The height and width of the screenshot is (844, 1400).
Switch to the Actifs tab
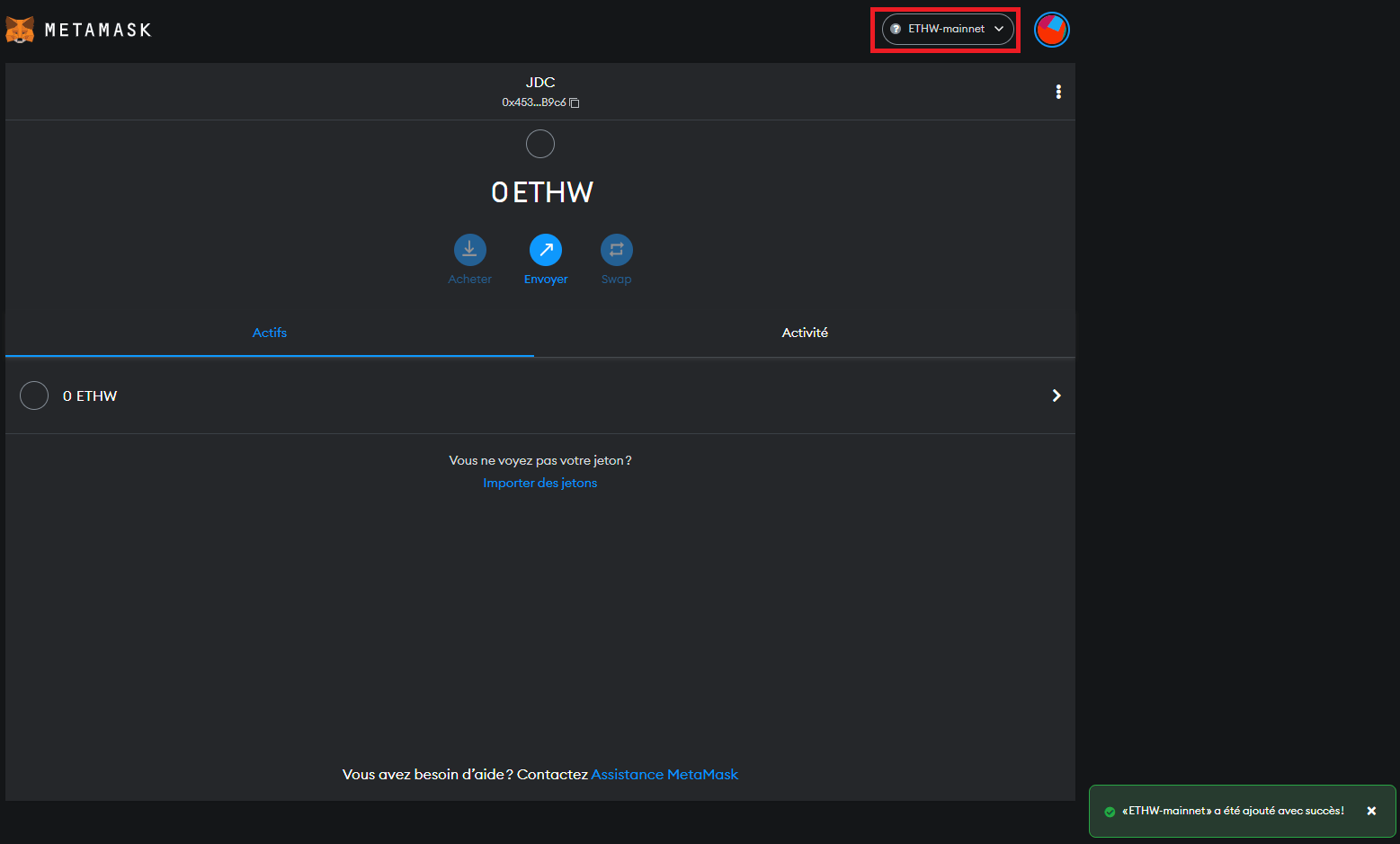pos(270,333)
